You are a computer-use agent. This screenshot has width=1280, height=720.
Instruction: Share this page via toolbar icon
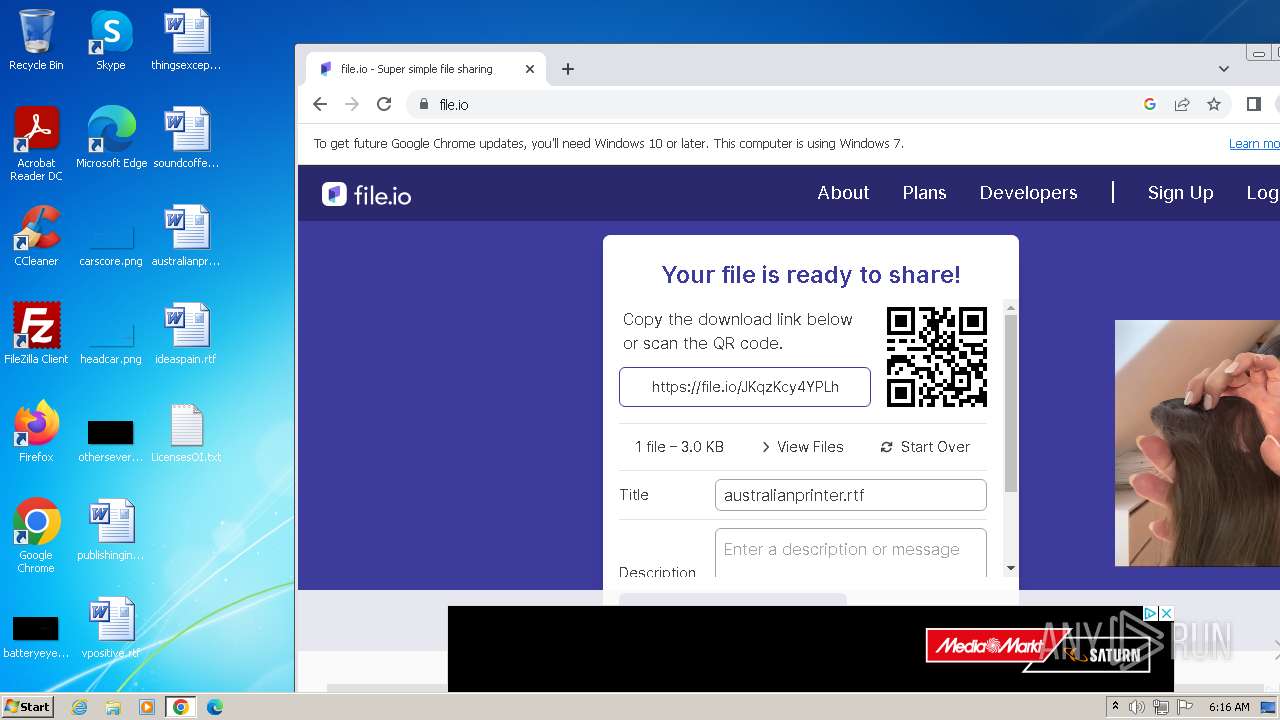(x=1182, y=104)
